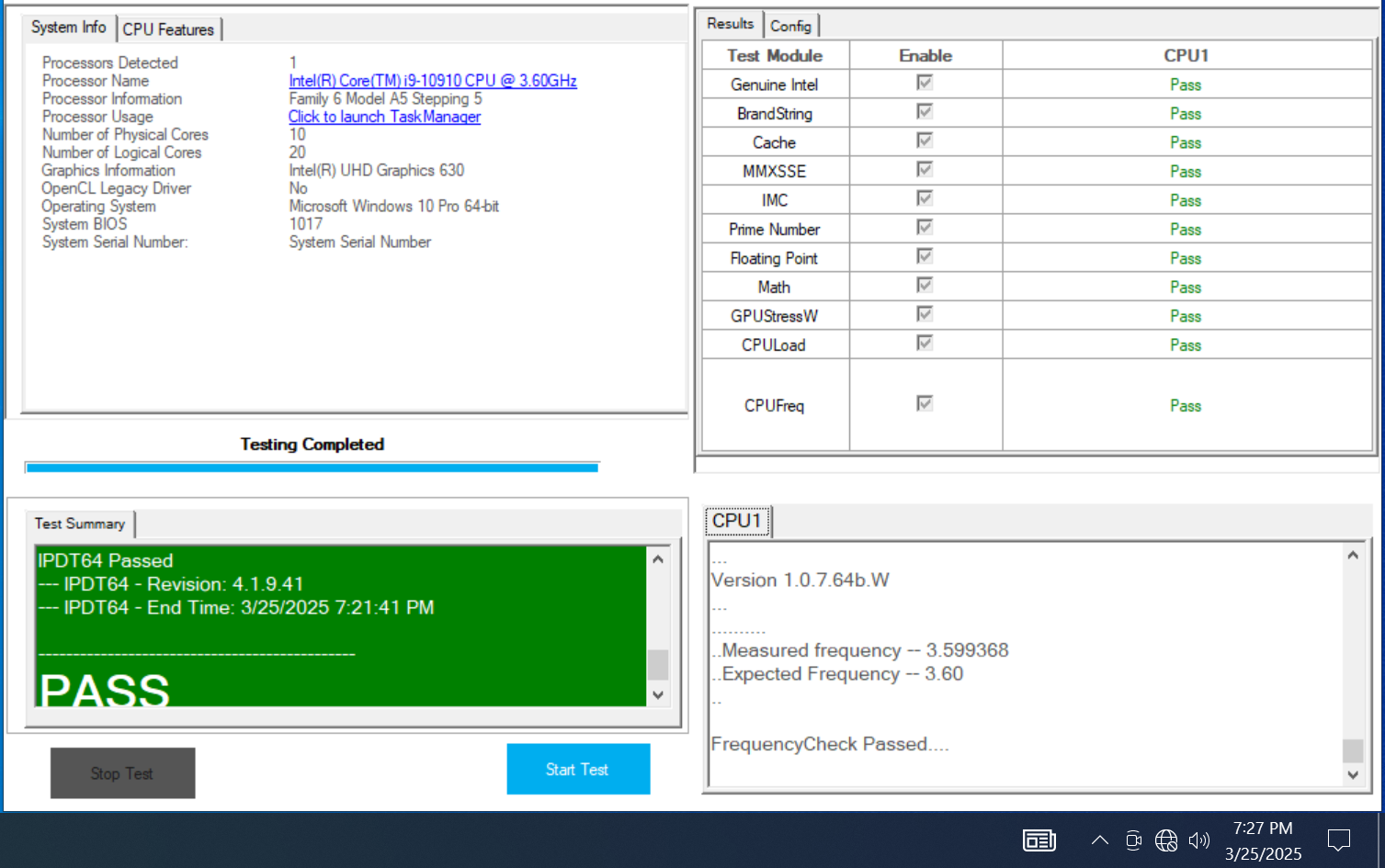
Task: Click Pass result in MMXSSE row
Action: click(x=1186, y=172)
